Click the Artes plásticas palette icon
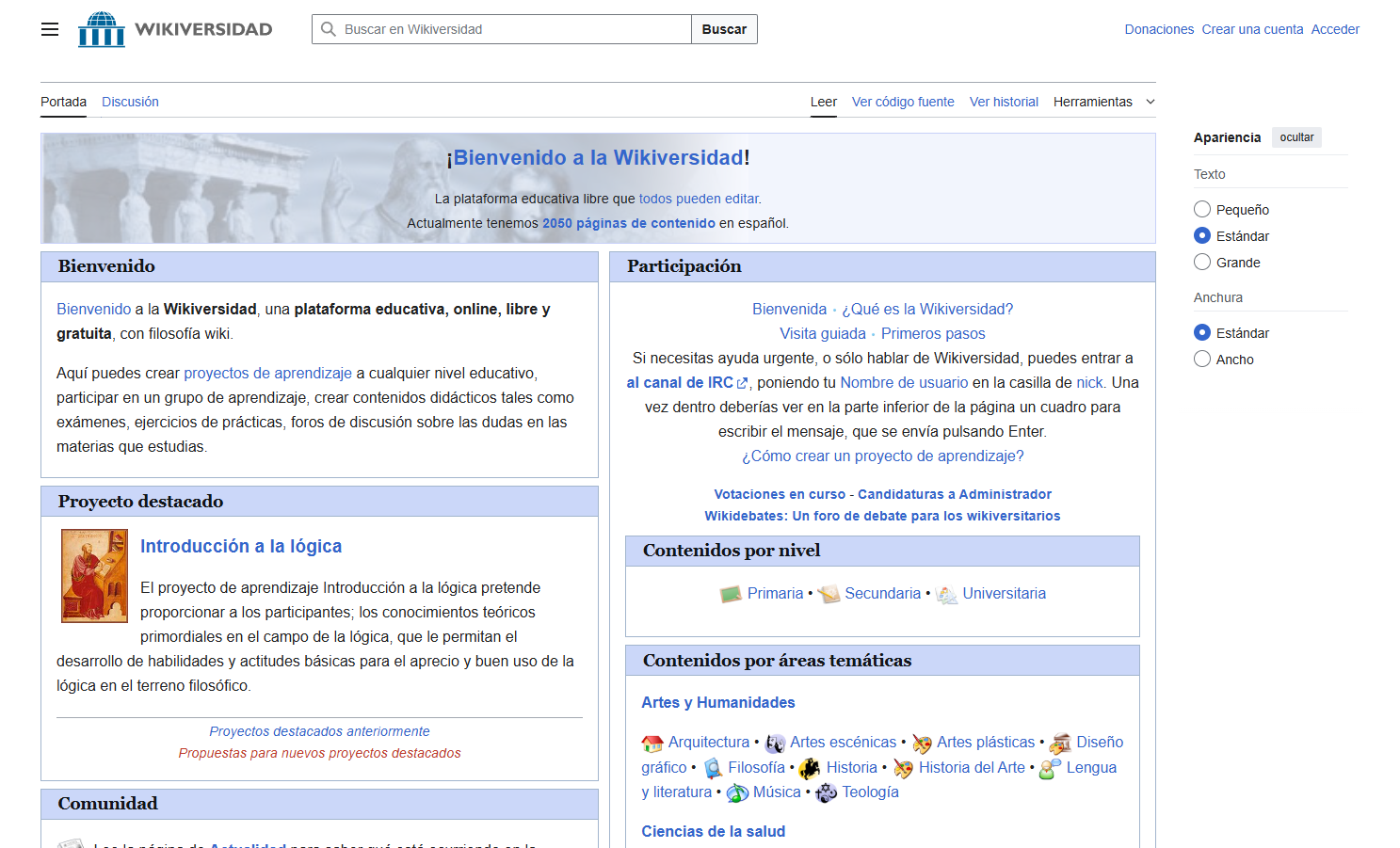The height and width of the screenshot is (848, 1400). 922,744
